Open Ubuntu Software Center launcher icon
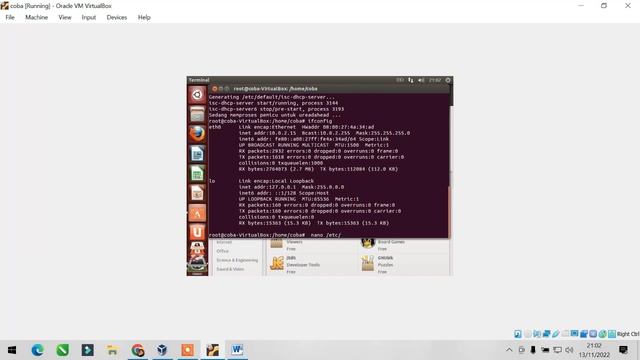The width and height of the screenshot is (640, 360). point(197,213)
